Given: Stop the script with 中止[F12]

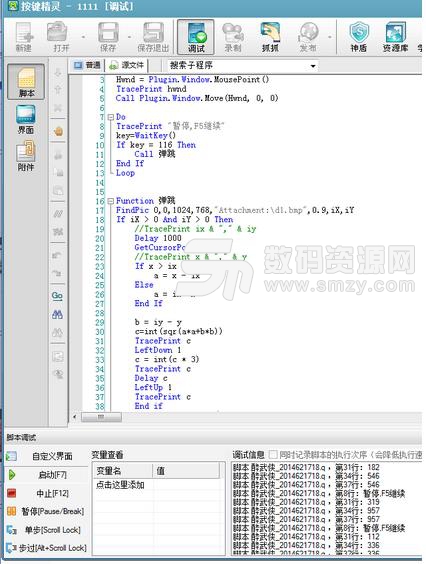Looking at the screenshot, I should coord(46,494).
